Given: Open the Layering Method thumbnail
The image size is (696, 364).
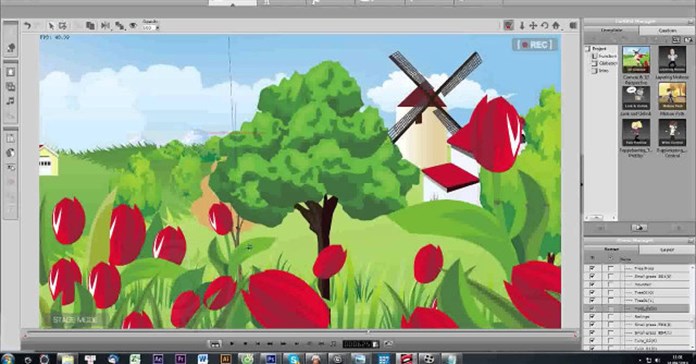Looking at the screenshot, I should click(x=672, y=59).
